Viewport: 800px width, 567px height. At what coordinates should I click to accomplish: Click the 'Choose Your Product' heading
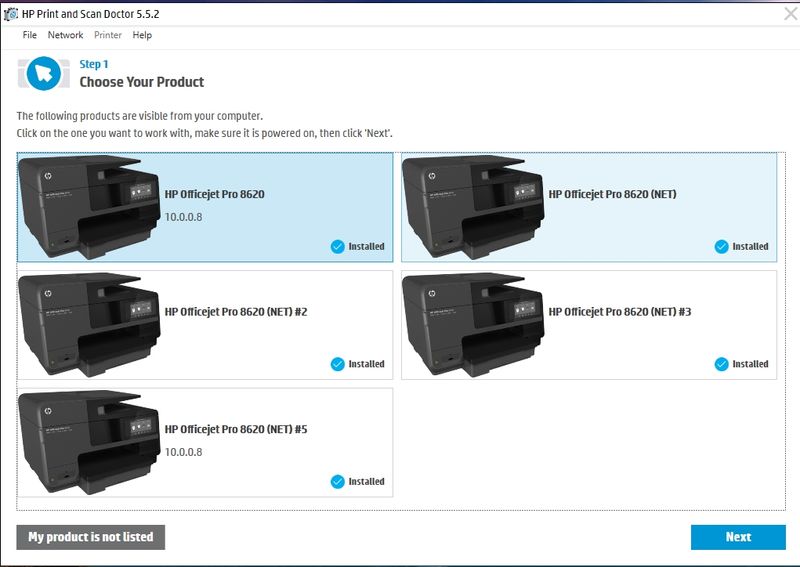pos(141,82)
